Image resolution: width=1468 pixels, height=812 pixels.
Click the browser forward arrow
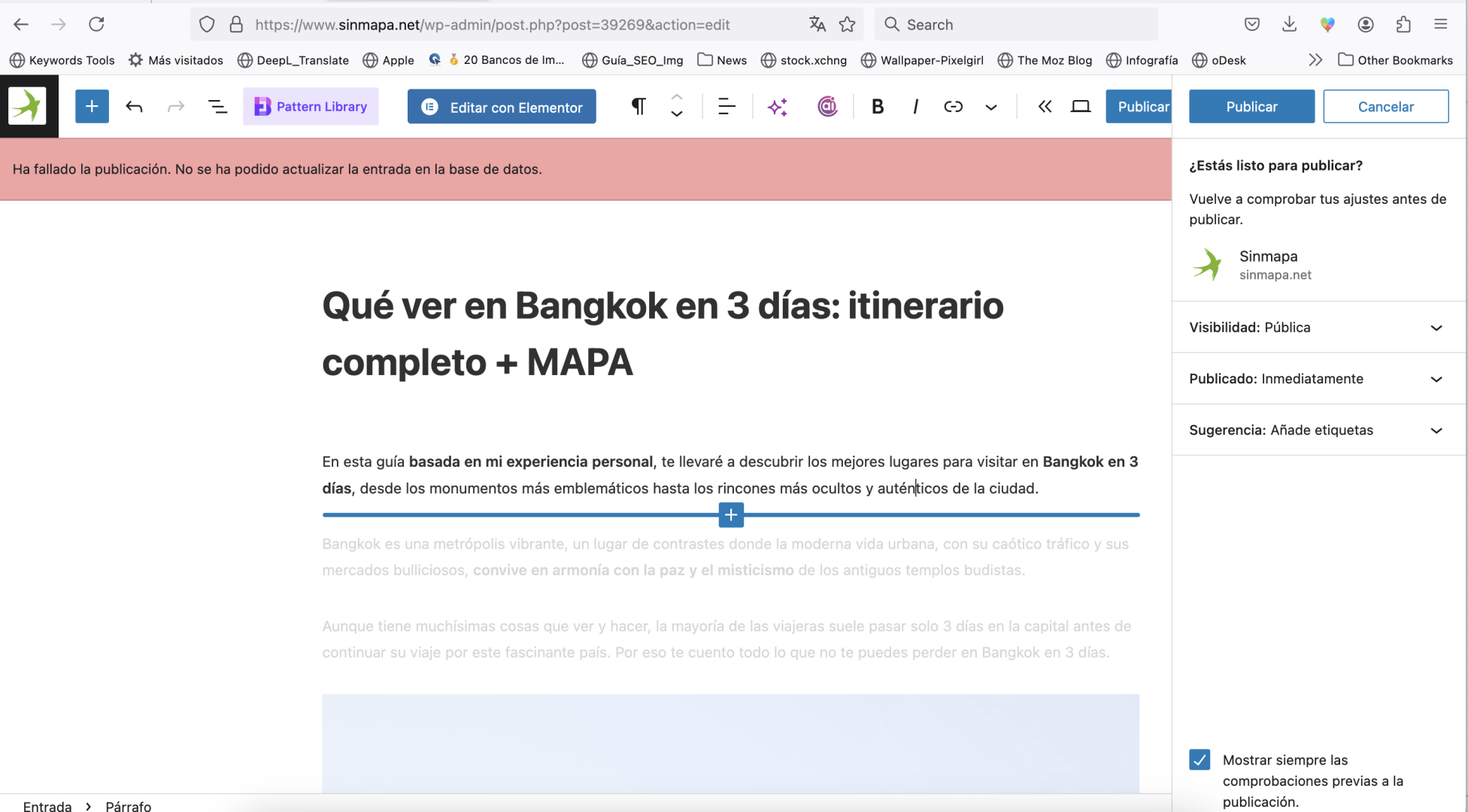(58, 25)
